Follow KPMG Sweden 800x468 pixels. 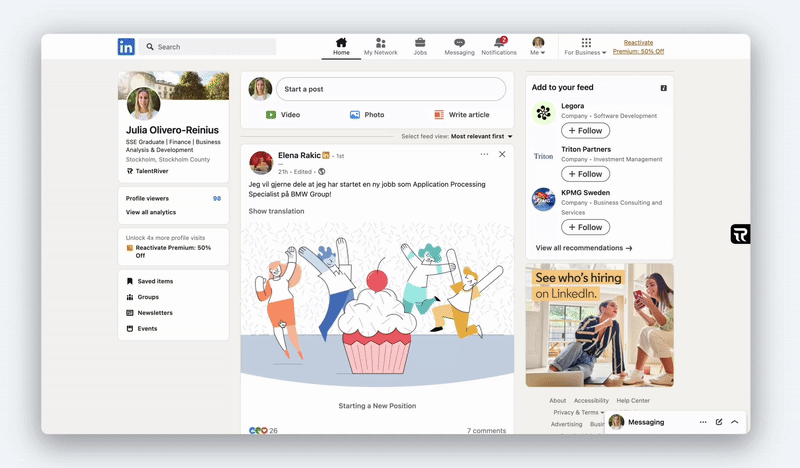(x=585, y=227)
